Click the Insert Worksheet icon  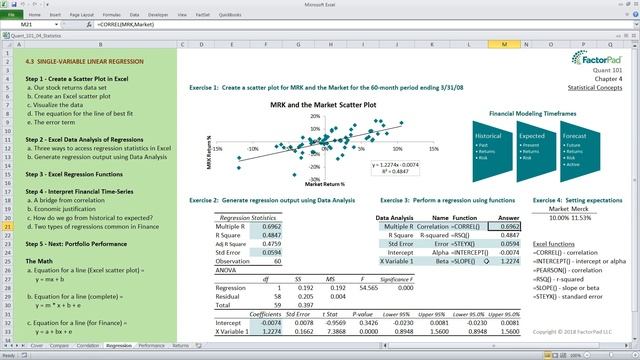pyautogui.click(x=198, y=345)
